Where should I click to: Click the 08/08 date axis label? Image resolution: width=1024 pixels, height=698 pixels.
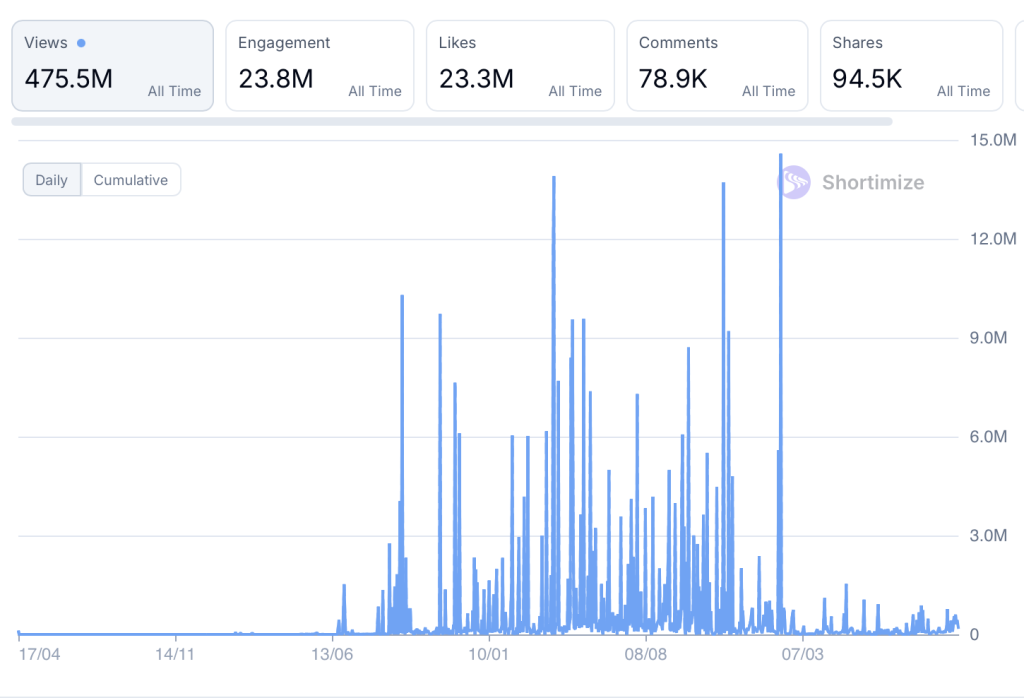click(x=645, y=654)
